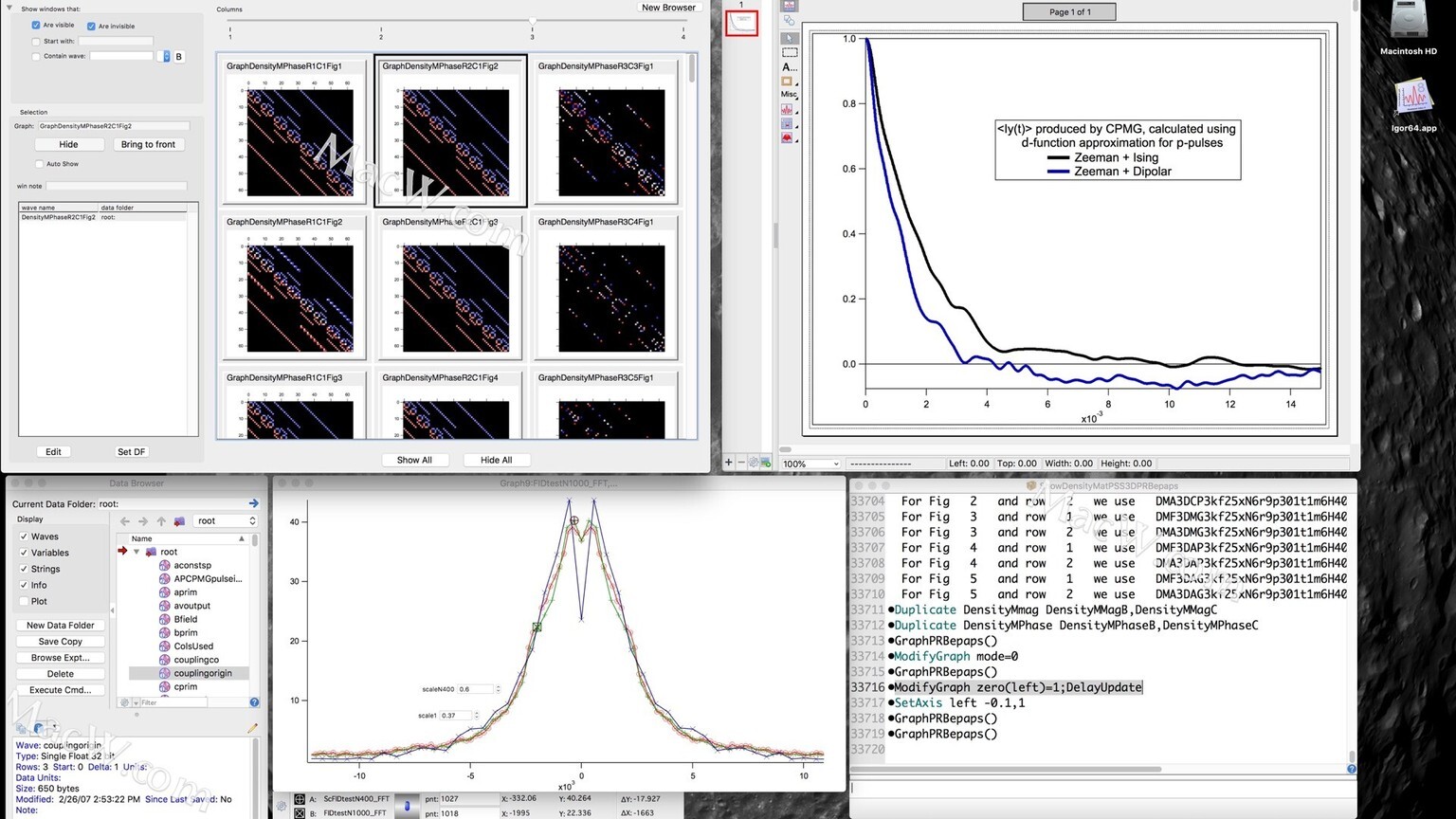Click the New Browser button
This screenshot has width=1456, height=819.
(668, 8)
